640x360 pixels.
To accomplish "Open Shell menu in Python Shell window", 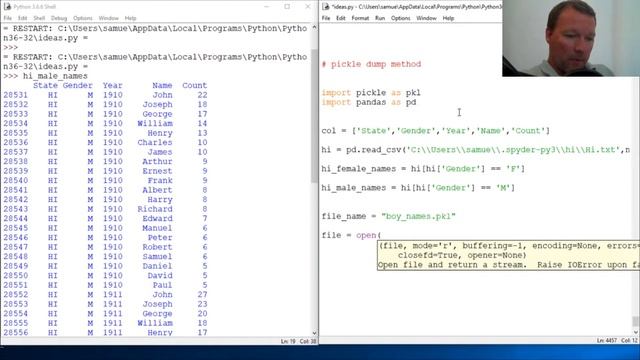I will click(x=39, y=18).
